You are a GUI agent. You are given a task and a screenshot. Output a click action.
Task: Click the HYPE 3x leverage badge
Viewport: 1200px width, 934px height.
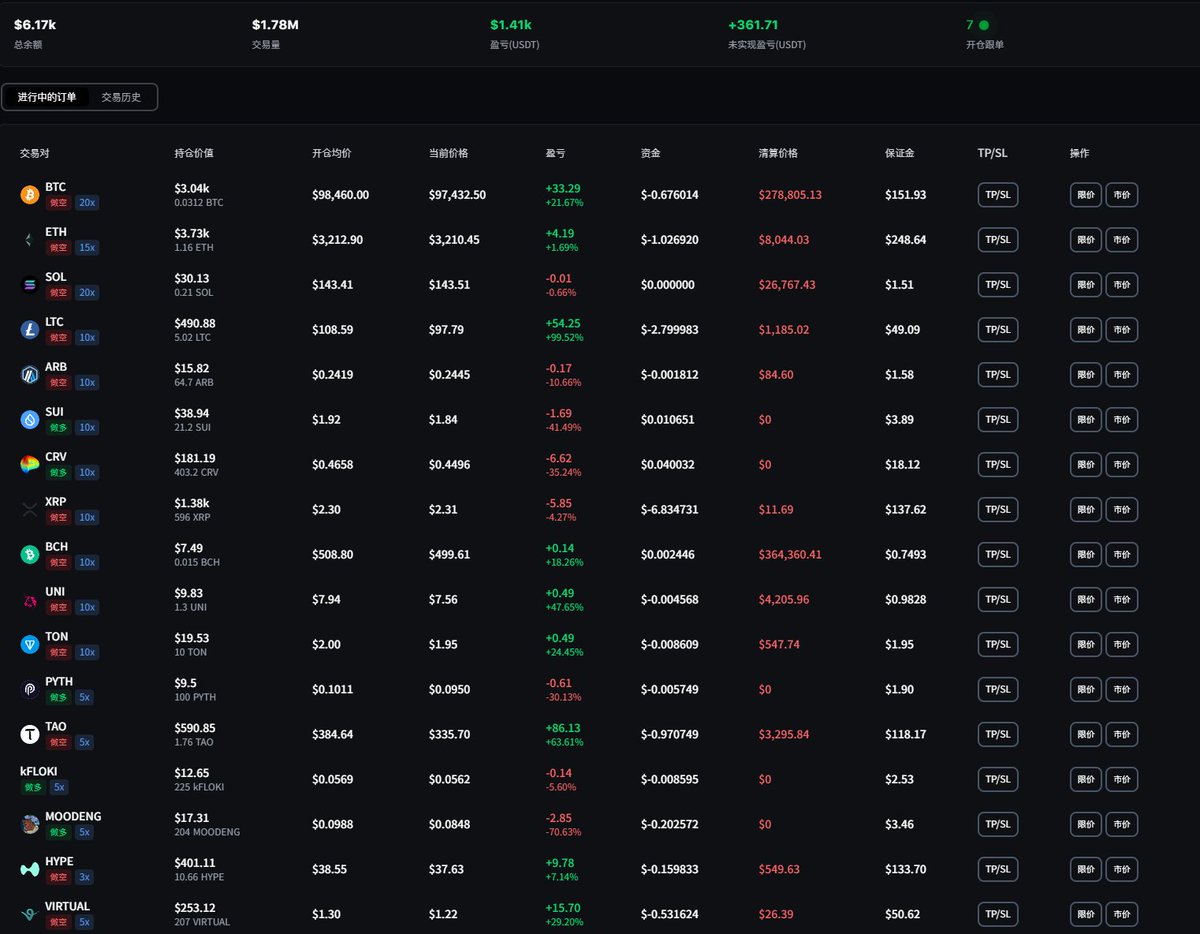click(x=84, y=877)
